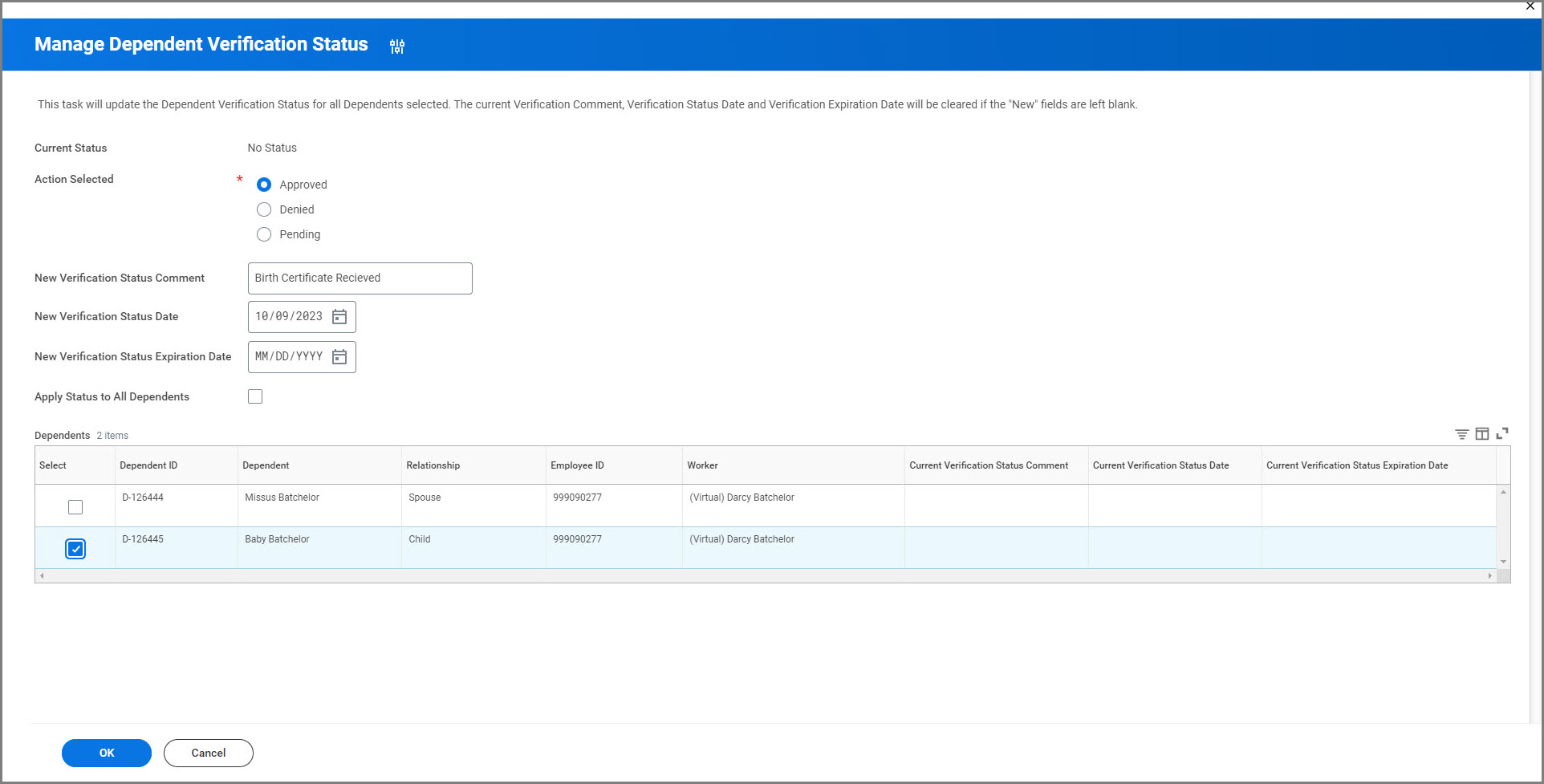Click the Relationship column header
This screenshot has width=1544, height=784.
click(x=433, y=465)
